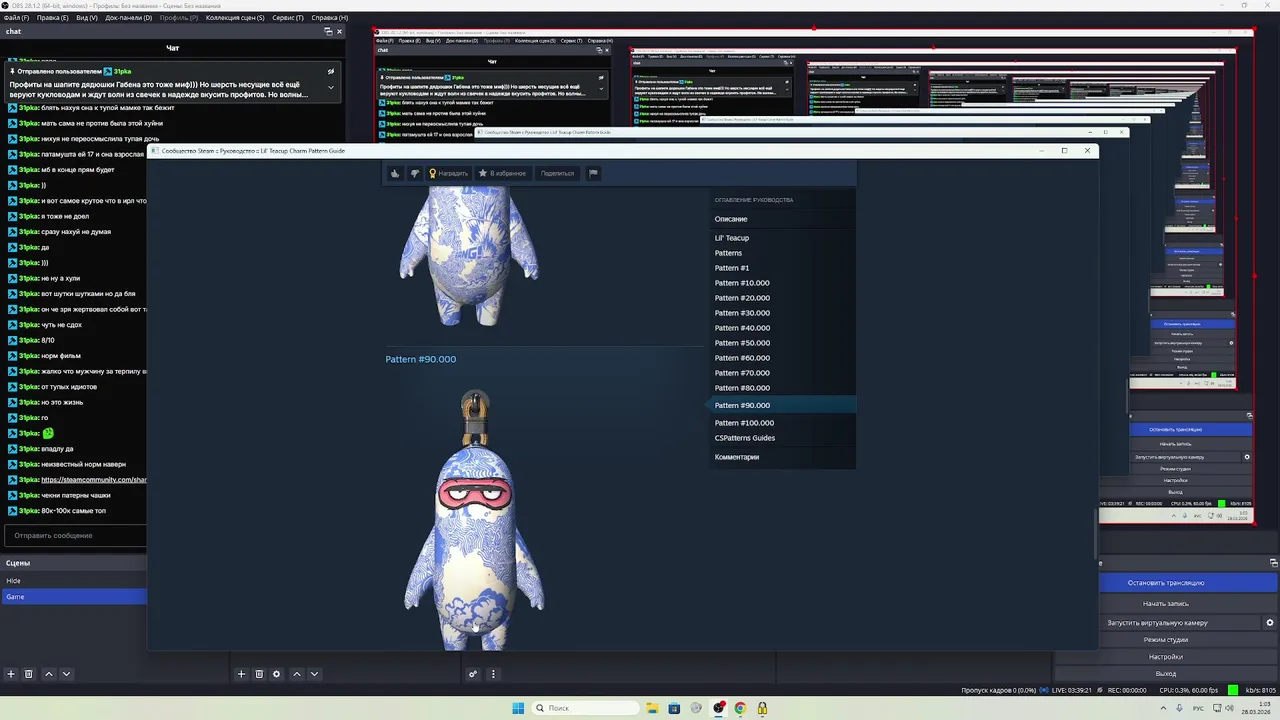This screenshot has height=720, width=1280.
Task: Open the Док-панели (D) menu
Action: (x=129, y=18)
